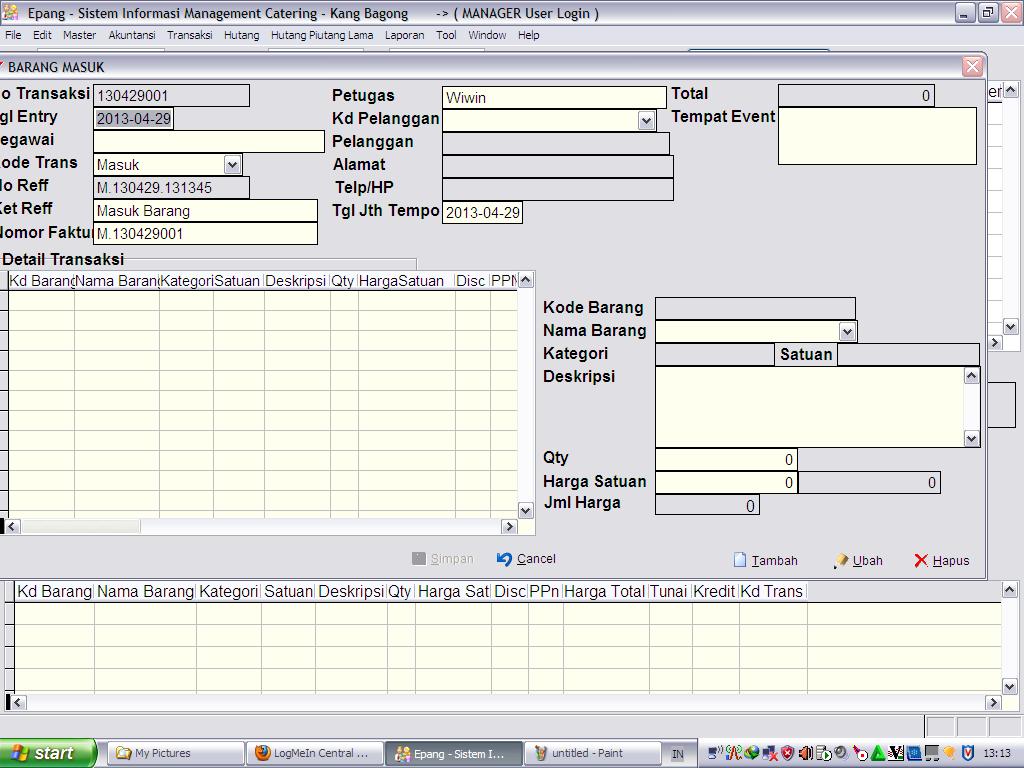Expand the Nama Barang combo box

click(847, 331)
